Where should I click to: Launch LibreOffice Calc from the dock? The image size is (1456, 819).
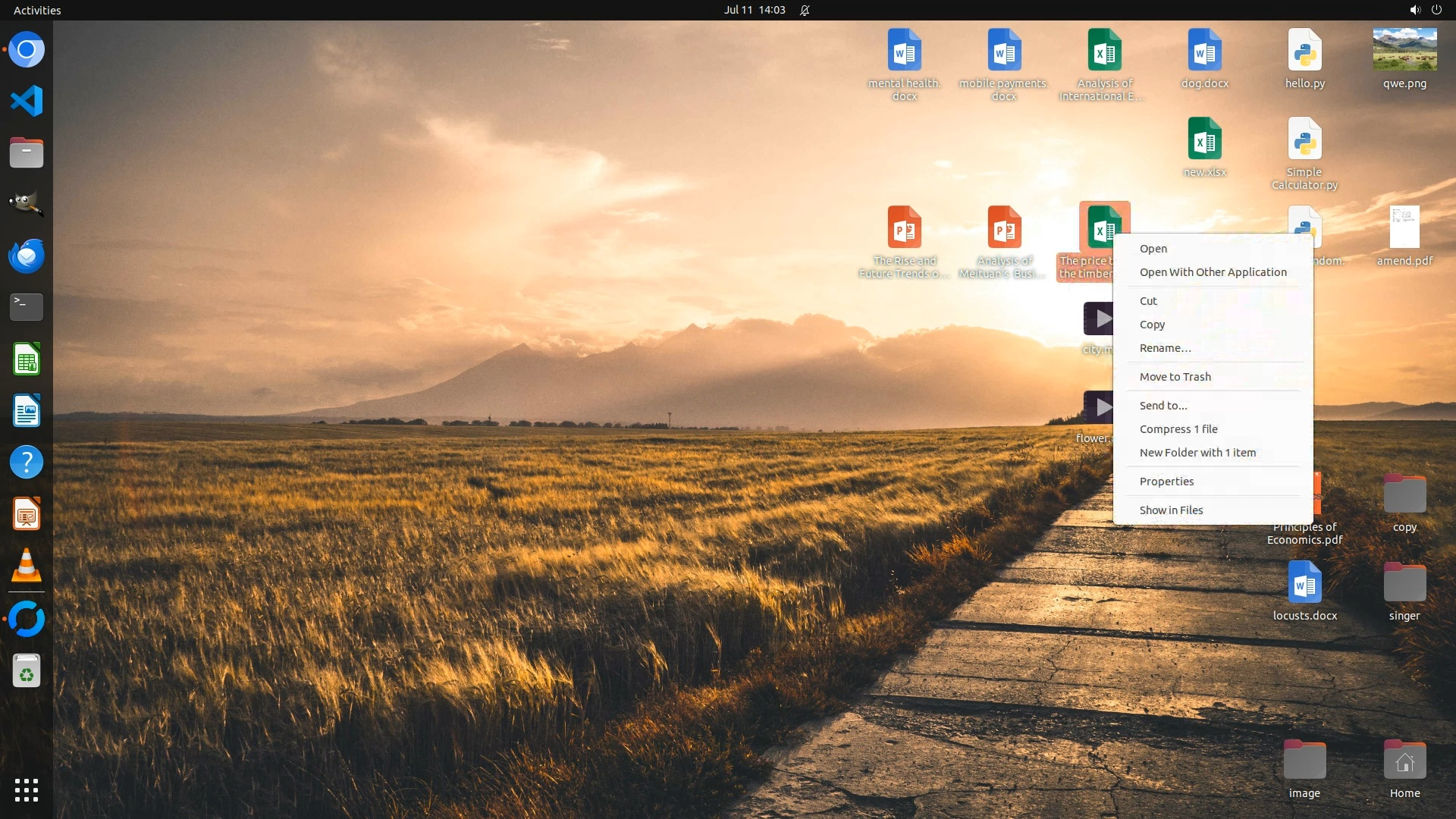[x=27, y=359]
